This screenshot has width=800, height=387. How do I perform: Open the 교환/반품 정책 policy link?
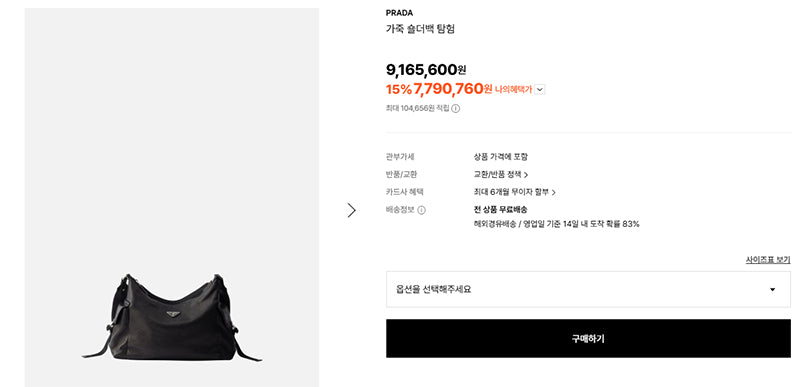pos(497,174)
